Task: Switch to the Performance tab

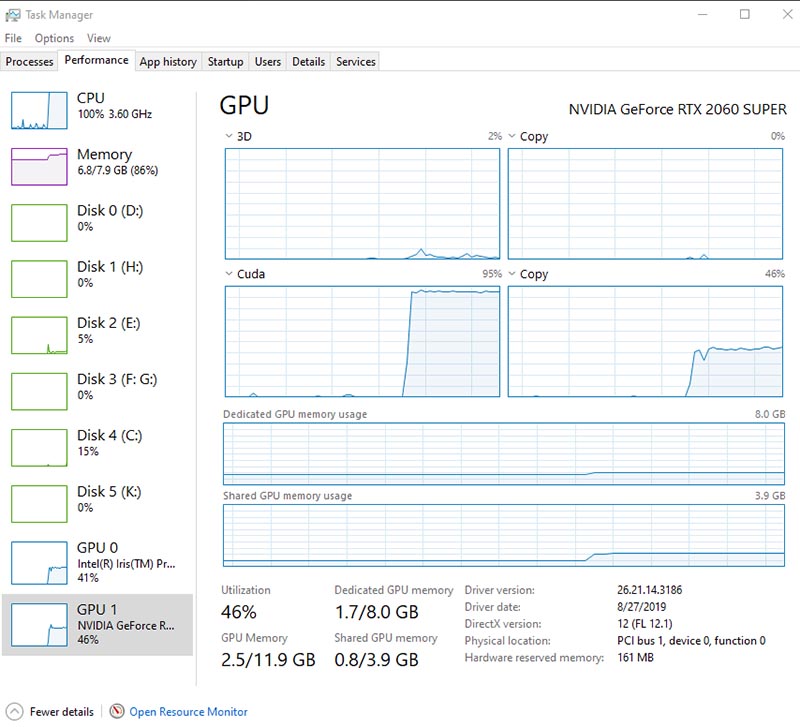Action: 96,60
